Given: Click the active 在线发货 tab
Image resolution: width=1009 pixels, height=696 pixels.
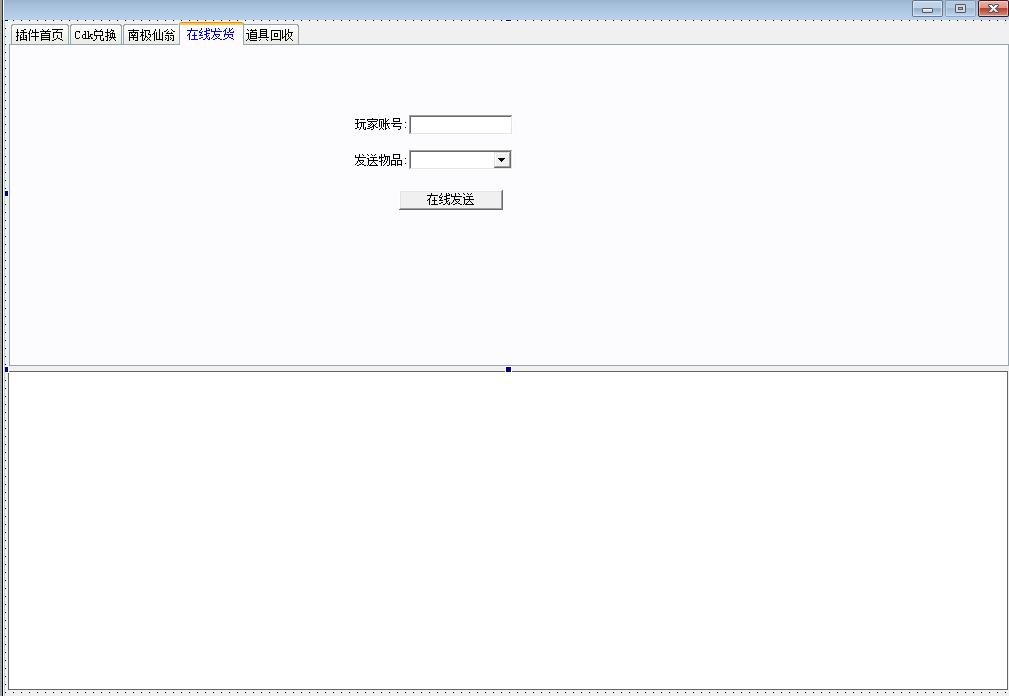Looking at the screenshot, I should (211, 34).
